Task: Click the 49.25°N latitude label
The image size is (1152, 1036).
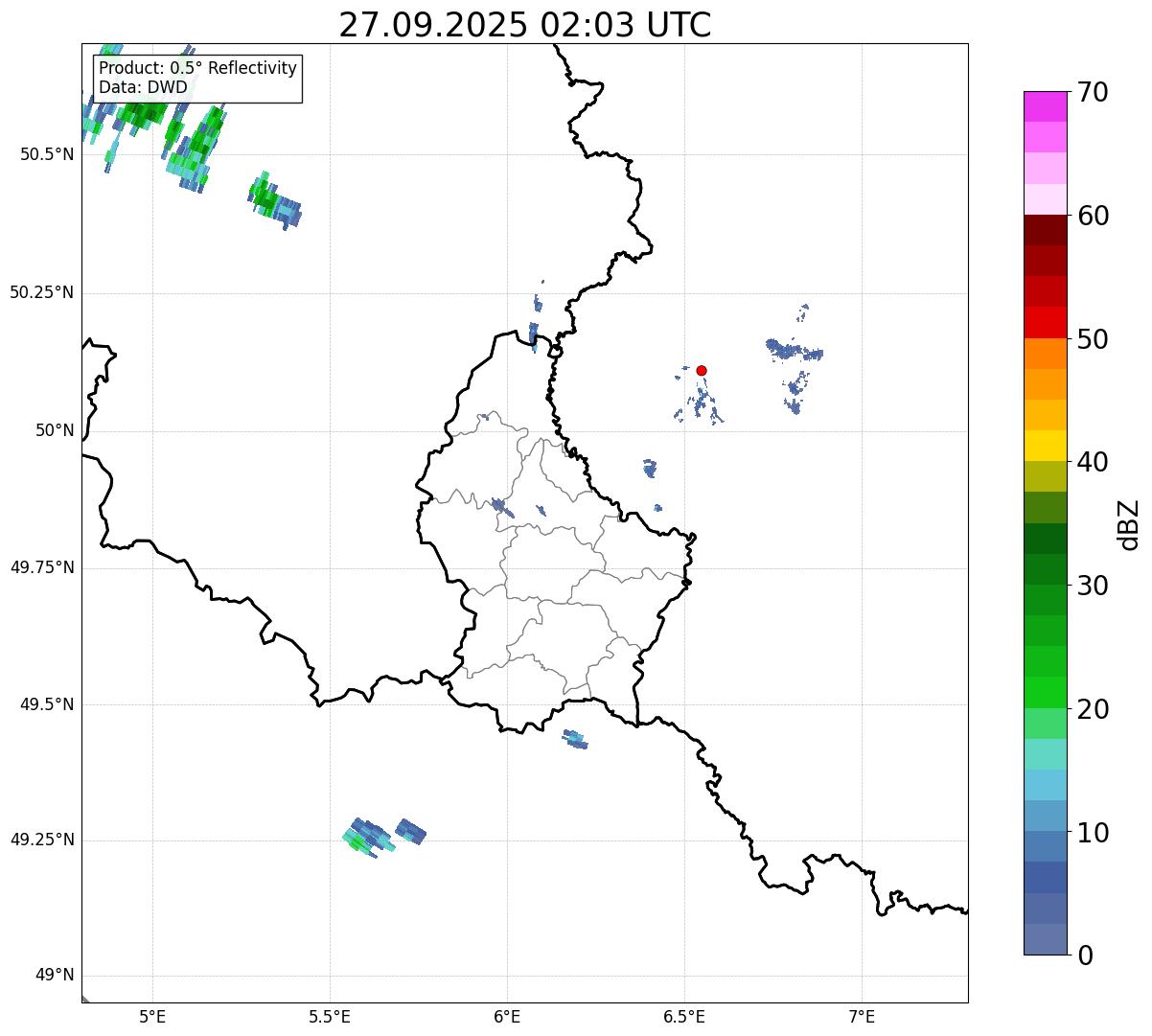Action: click(41, 840)
